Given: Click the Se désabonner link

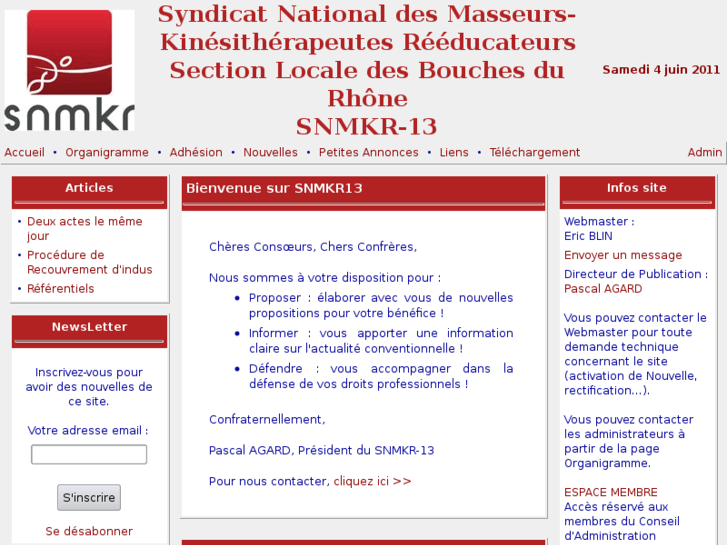Looking at the screenshot, I should (x=89, y=531).
